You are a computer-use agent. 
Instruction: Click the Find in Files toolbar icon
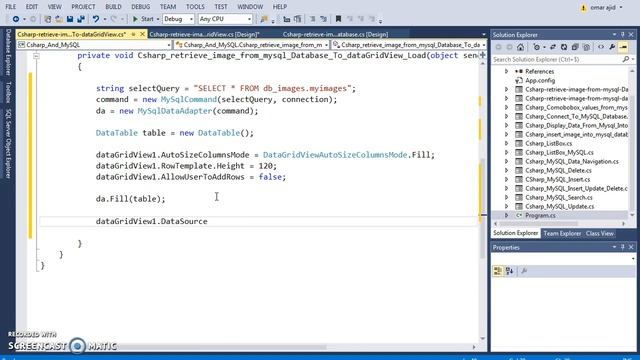[x=264, y=19]
